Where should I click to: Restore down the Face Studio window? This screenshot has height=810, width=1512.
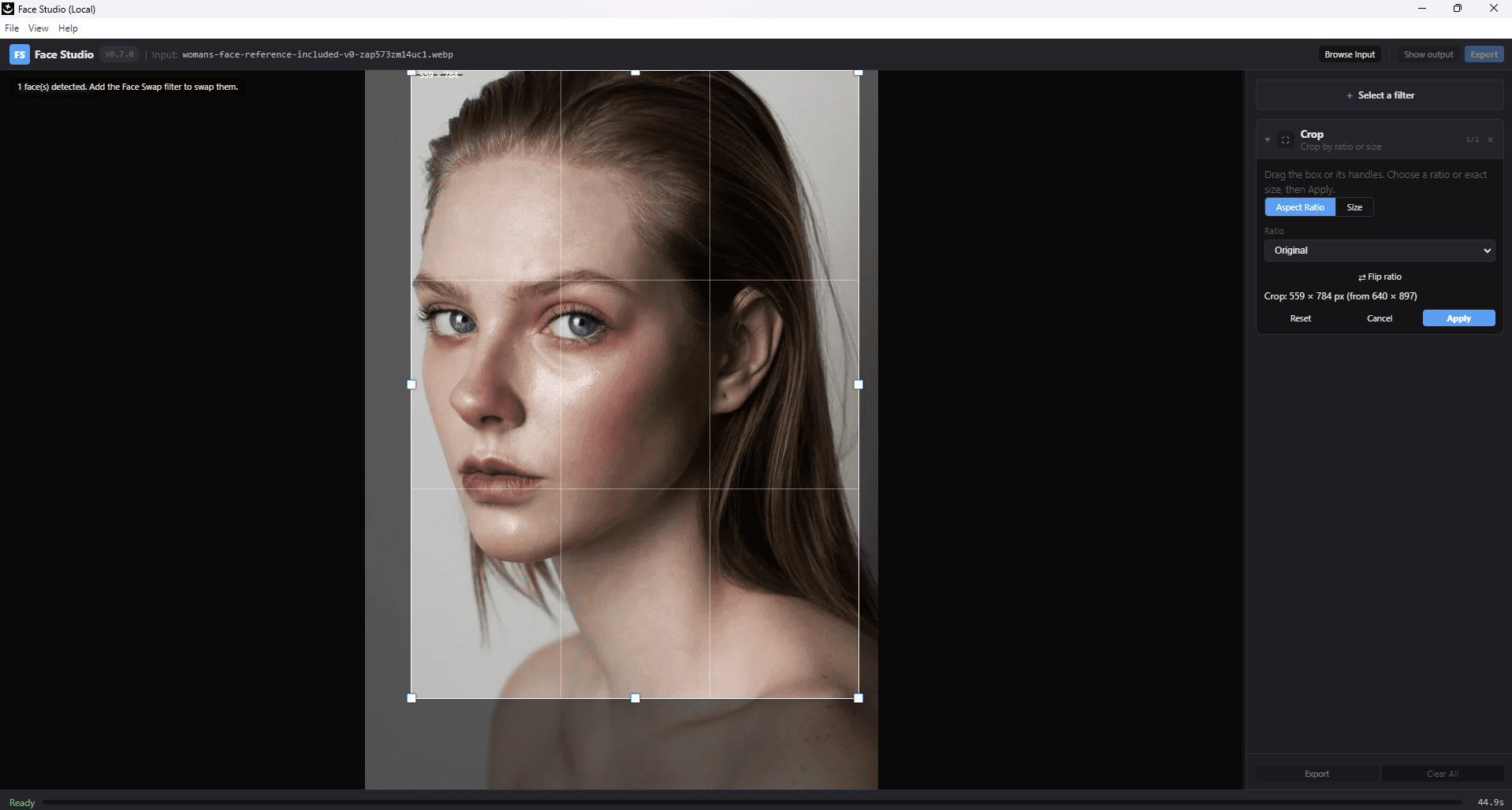pos(1458,9)
